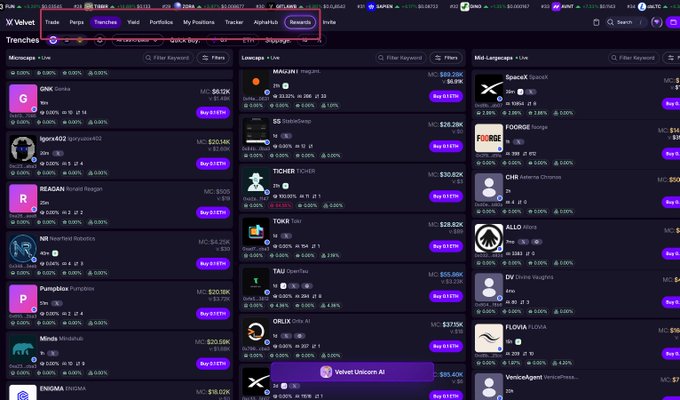
Task: Buy 0.1 ETH of ORLIX
Action: tap(446, 346)
